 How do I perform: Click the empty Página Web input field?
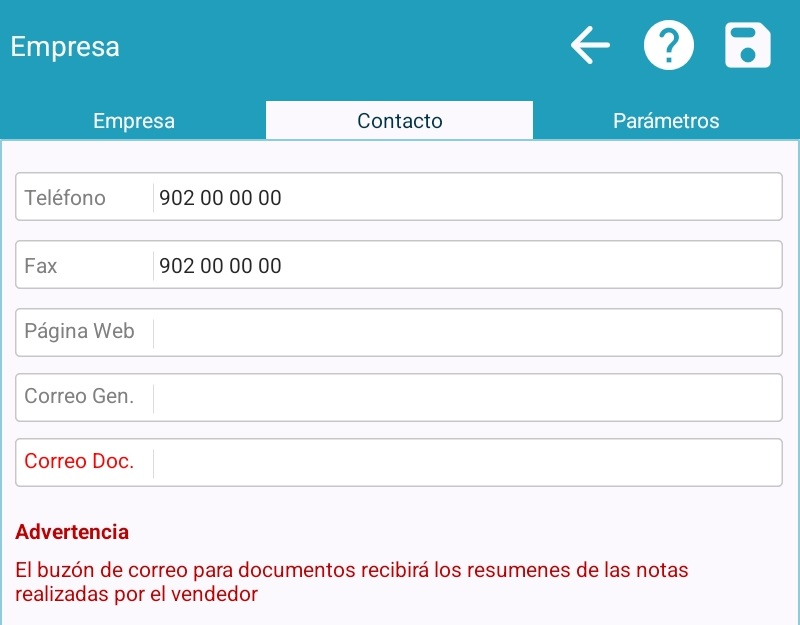point(465,332)
